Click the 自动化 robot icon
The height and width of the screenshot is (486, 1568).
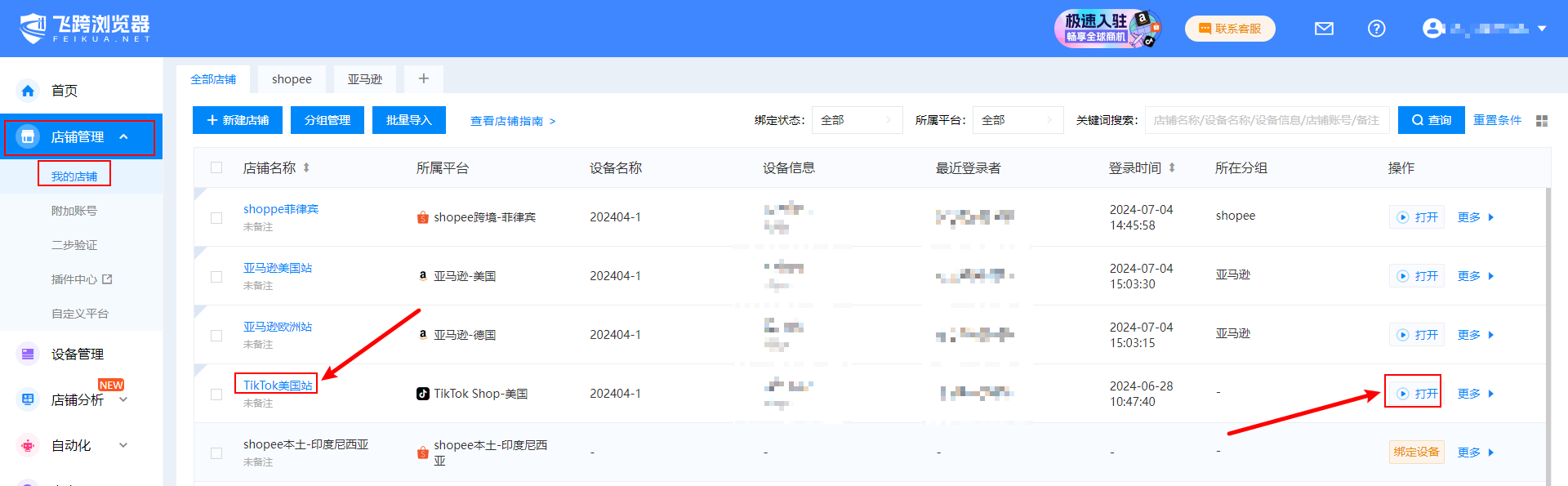pyautogui.click(x=28, y=445)
